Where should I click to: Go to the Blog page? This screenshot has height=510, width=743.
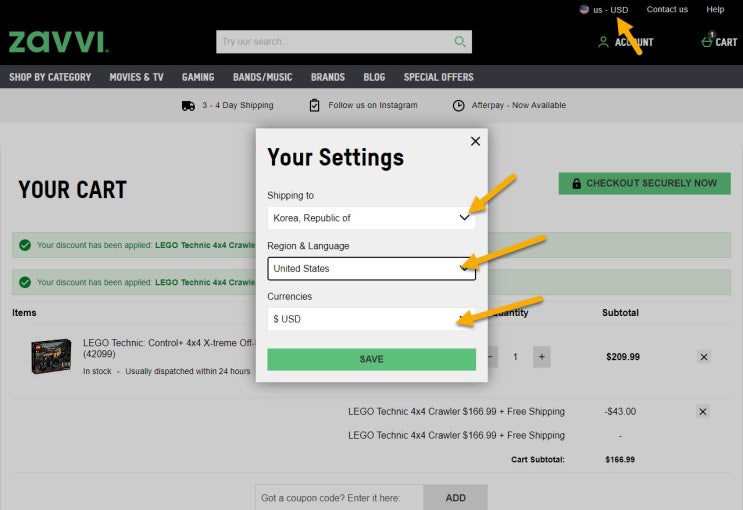click(x=374, y=77)
